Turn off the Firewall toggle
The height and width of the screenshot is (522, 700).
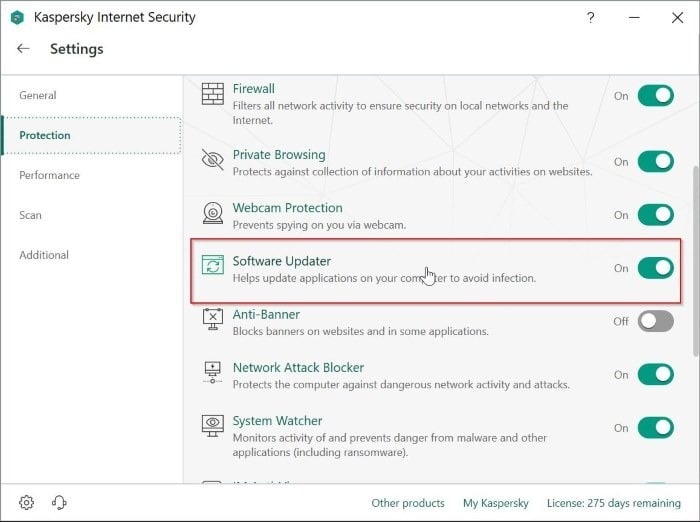(655, 96)
